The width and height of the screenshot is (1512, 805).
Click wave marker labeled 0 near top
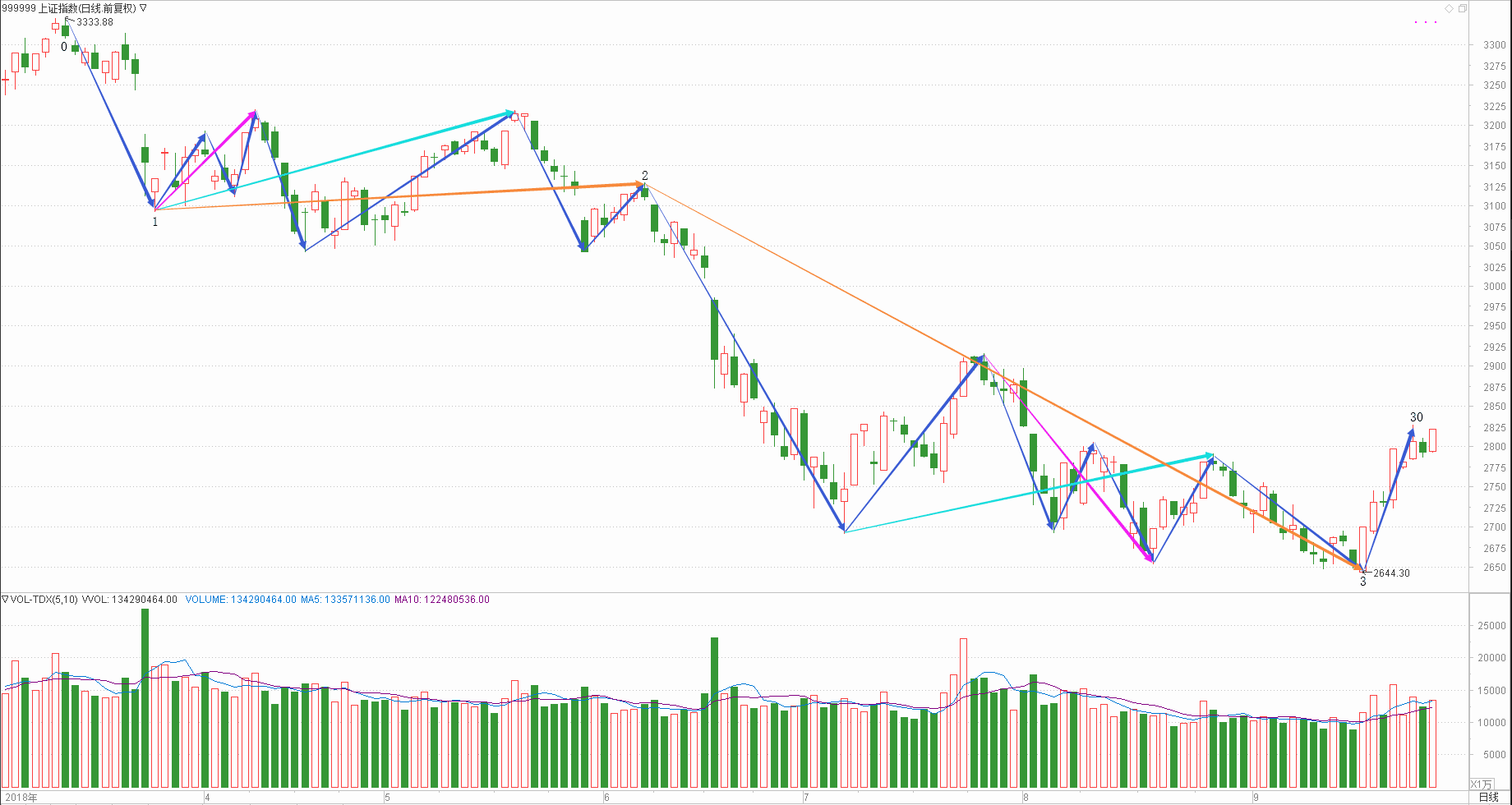pos(64,47)
